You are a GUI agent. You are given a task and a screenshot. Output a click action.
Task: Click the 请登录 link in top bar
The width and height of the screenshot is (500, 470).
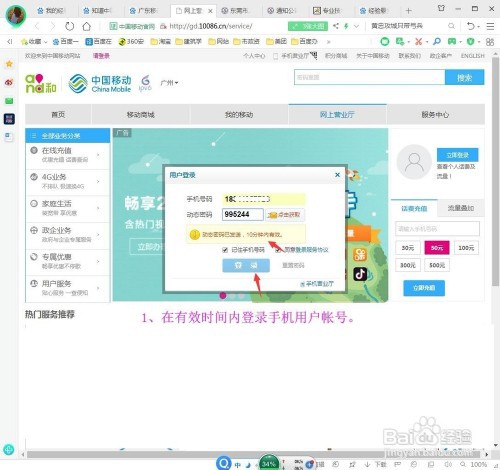(x=101, y=56)
